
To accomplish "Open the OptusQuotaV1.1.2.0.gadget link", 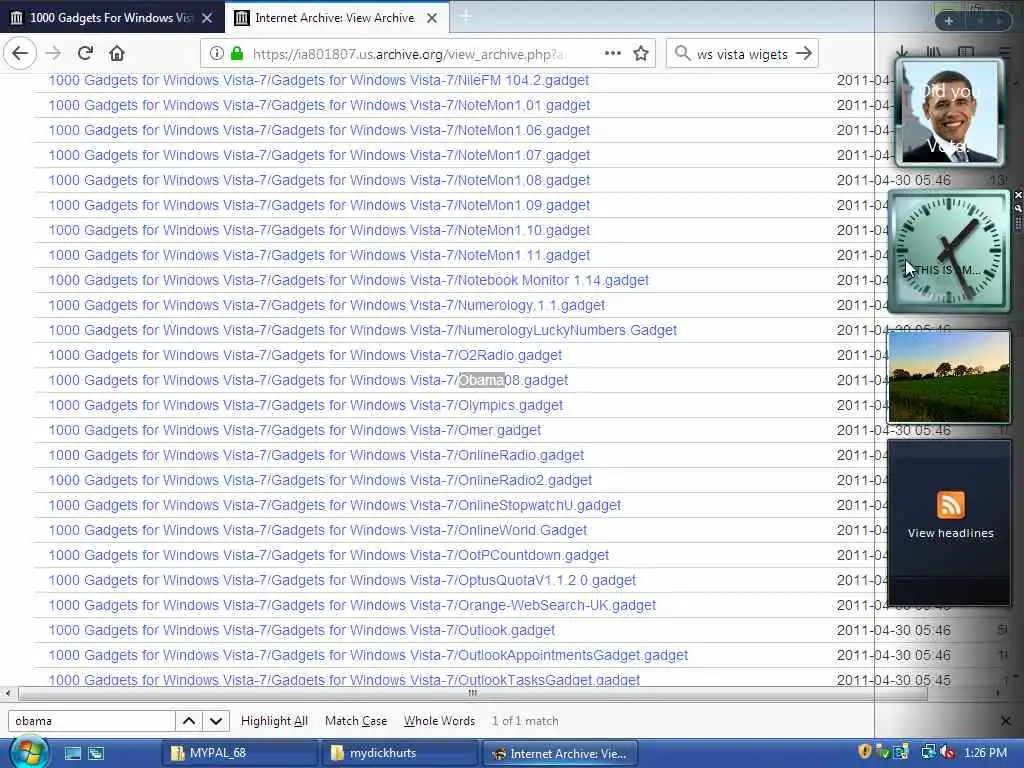I will point(342,580).
